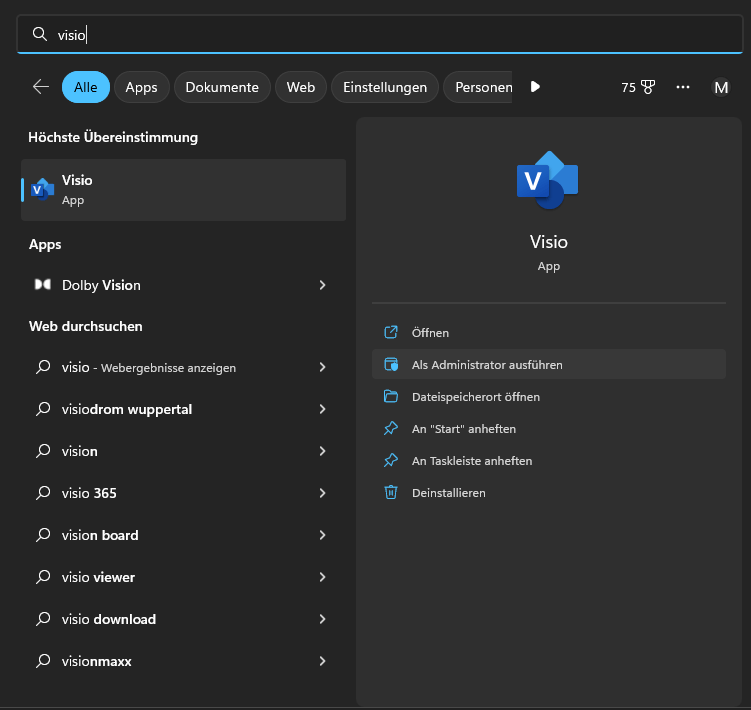Click the M profile avatar

click(x=720, y=87)
